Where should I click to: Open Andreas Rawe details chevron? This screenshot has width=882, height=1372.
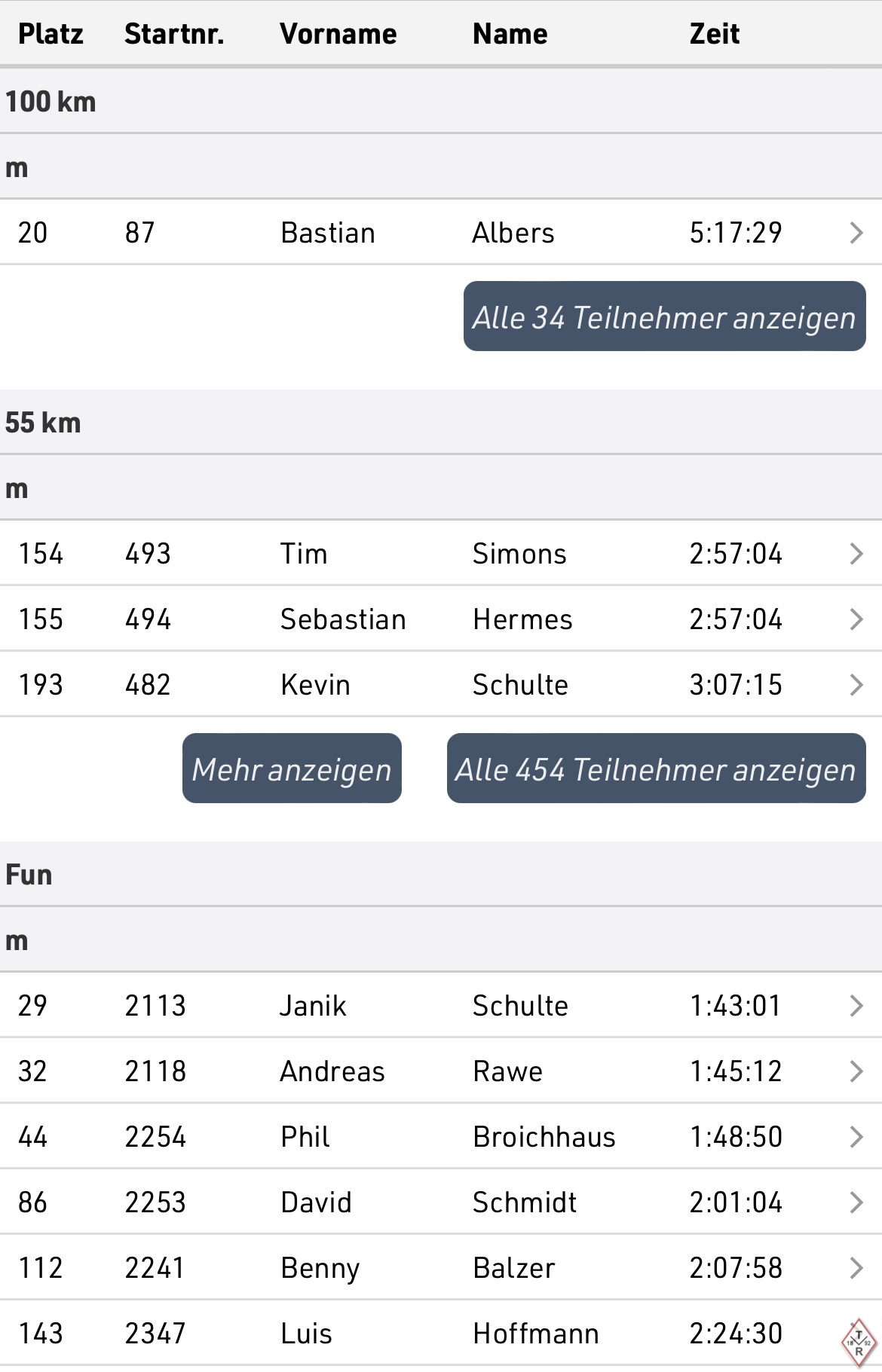856,1071
